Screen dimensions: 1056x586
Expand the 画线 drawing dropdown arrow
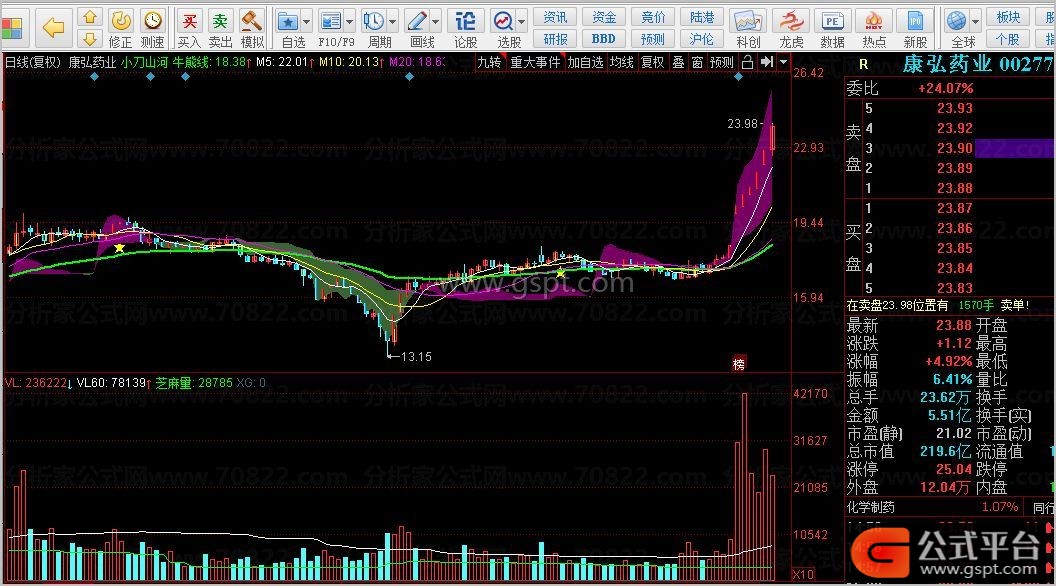[x=436, y=22]
